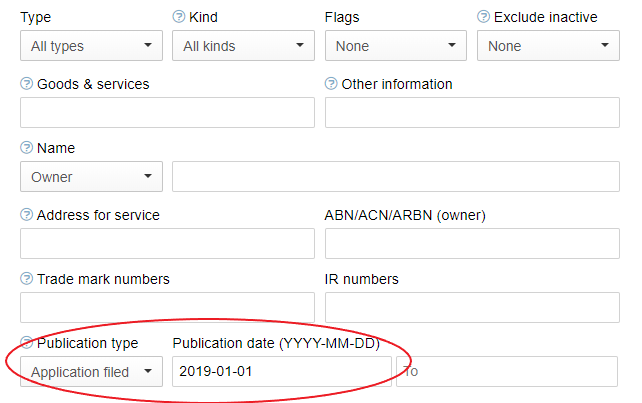Click into the Goods & services text field
642x403 pixels.
[x=167, y=113]
